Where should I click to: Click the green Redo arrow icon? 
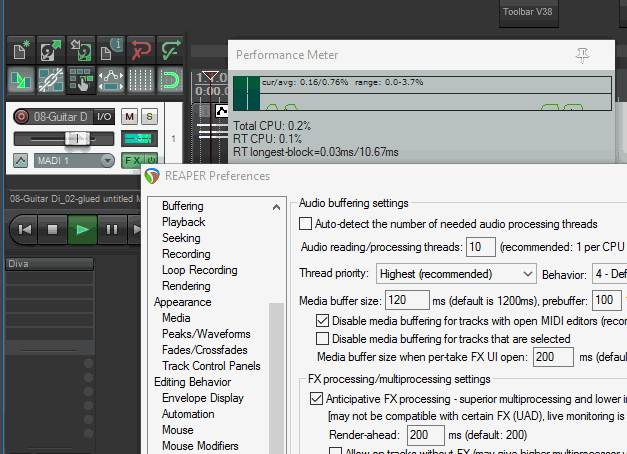pyautogui.click(x=170, y=50)
